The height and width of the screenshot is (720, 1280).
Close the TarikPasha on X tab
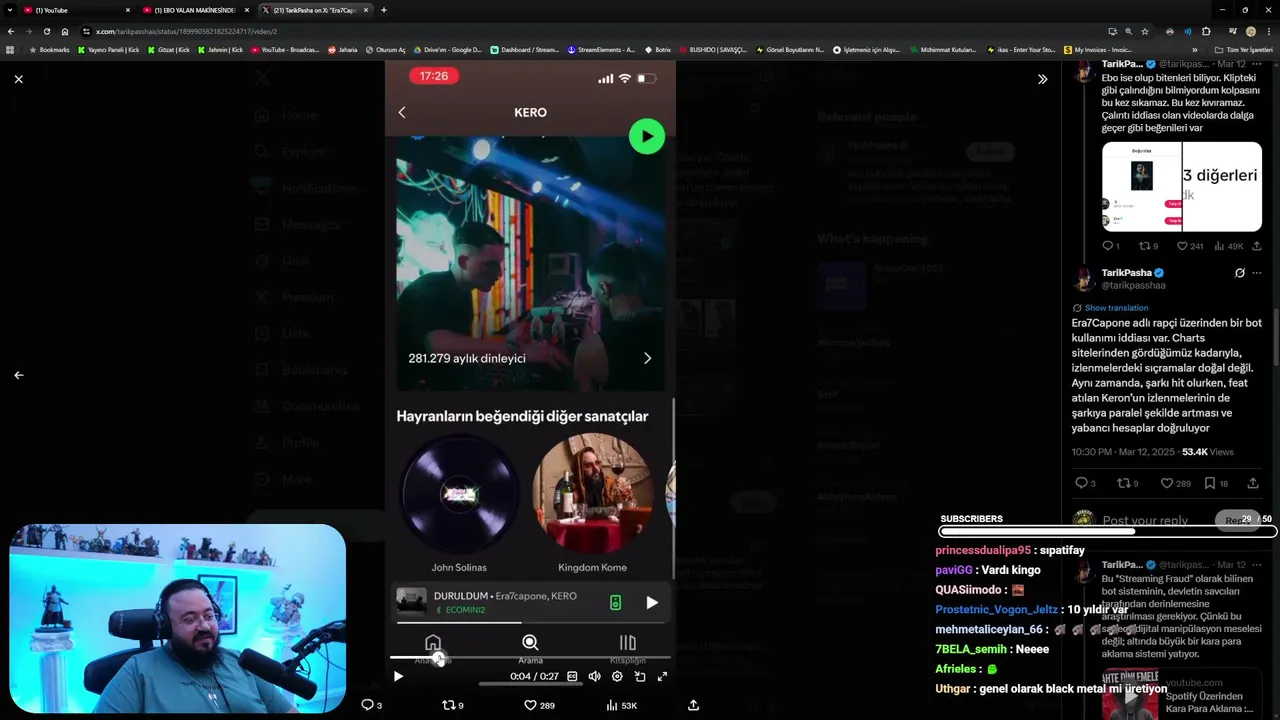click(366, 10)
